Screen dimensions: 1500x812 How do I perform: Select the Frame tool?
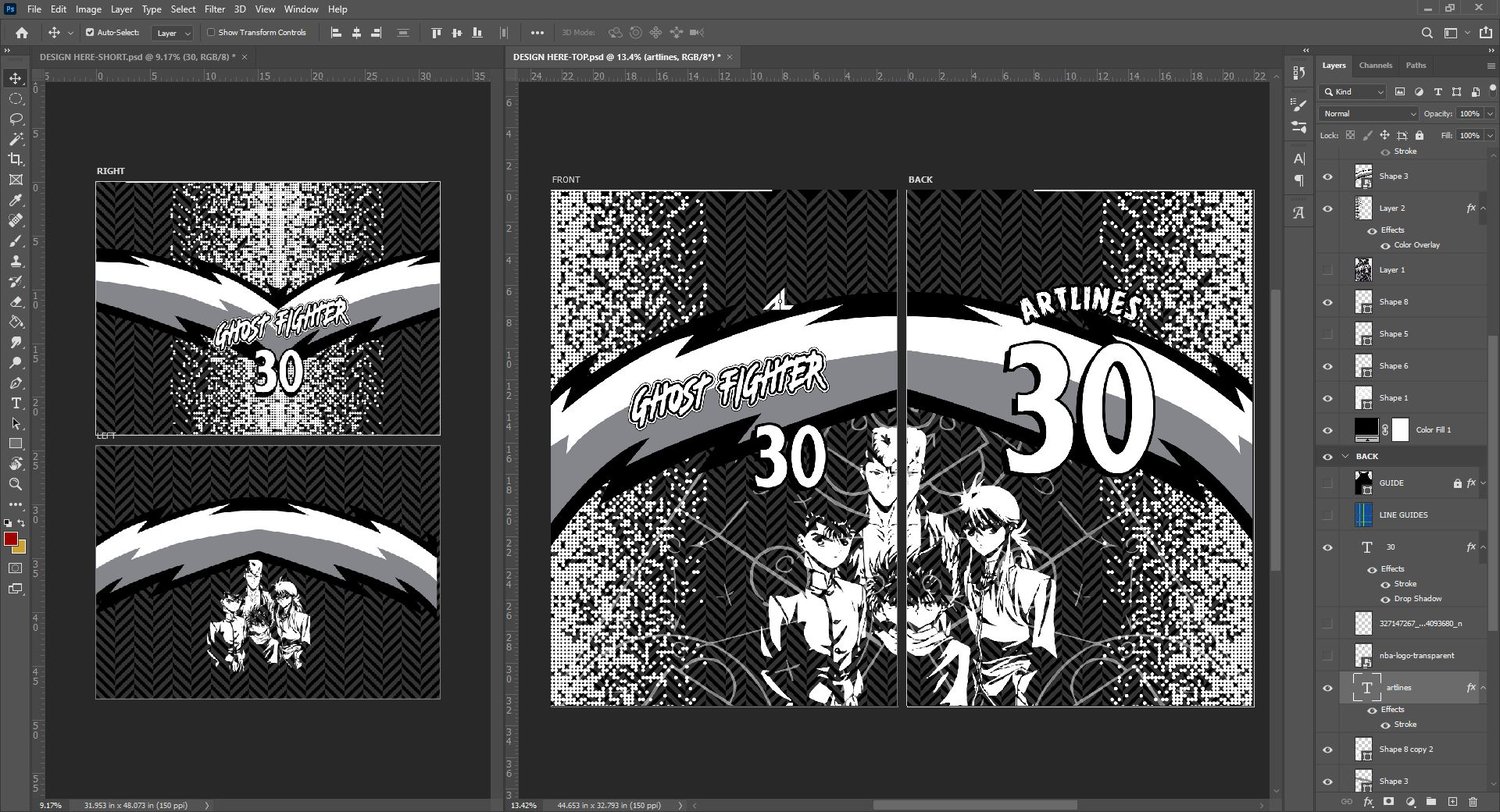point(15,180)
